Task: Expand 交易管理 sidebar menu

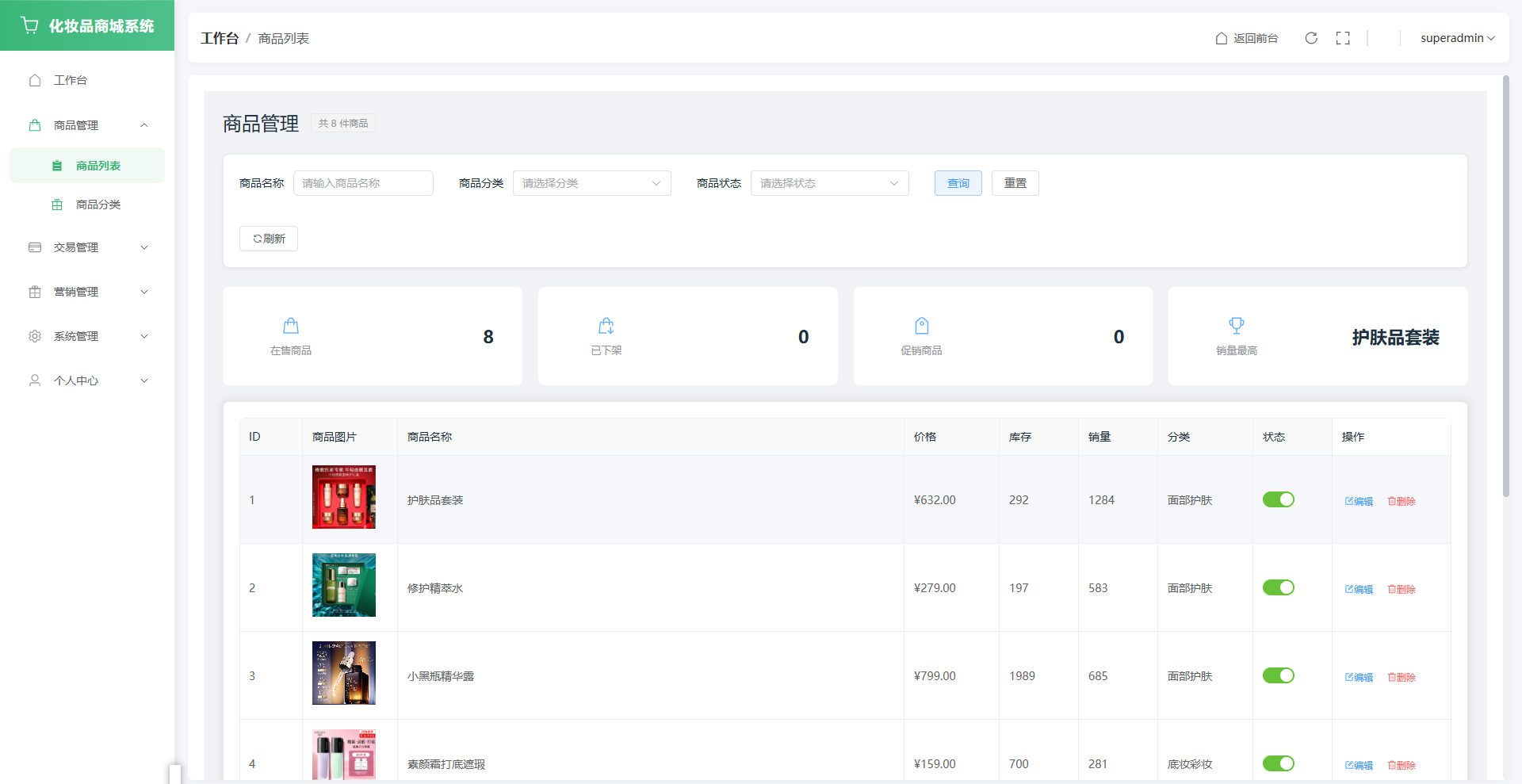Action: (x=87, y=247)
